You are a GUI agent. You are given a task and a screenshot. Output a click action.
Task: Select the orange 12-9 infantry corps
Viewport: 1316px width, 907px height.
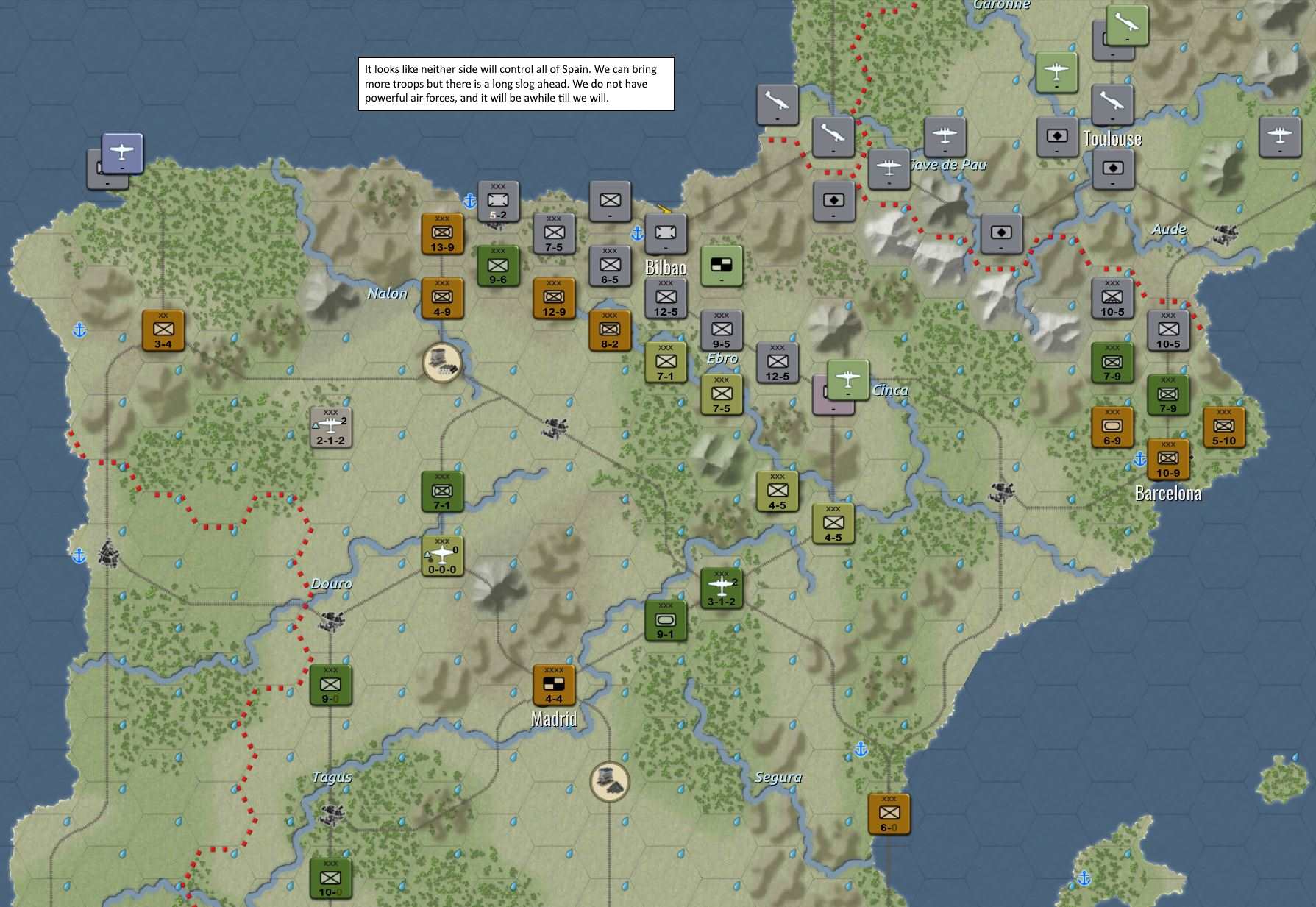tap(554, 298)
